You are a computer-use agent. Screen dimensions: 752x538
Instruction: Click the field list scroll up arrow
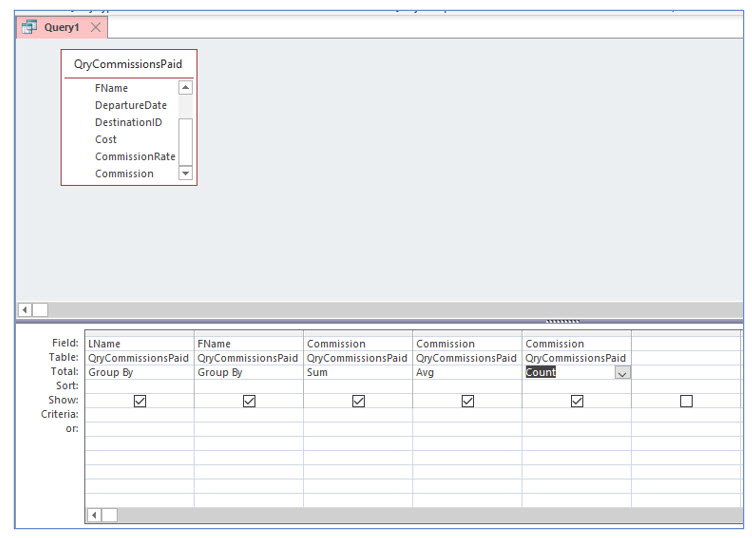point(186,88)
